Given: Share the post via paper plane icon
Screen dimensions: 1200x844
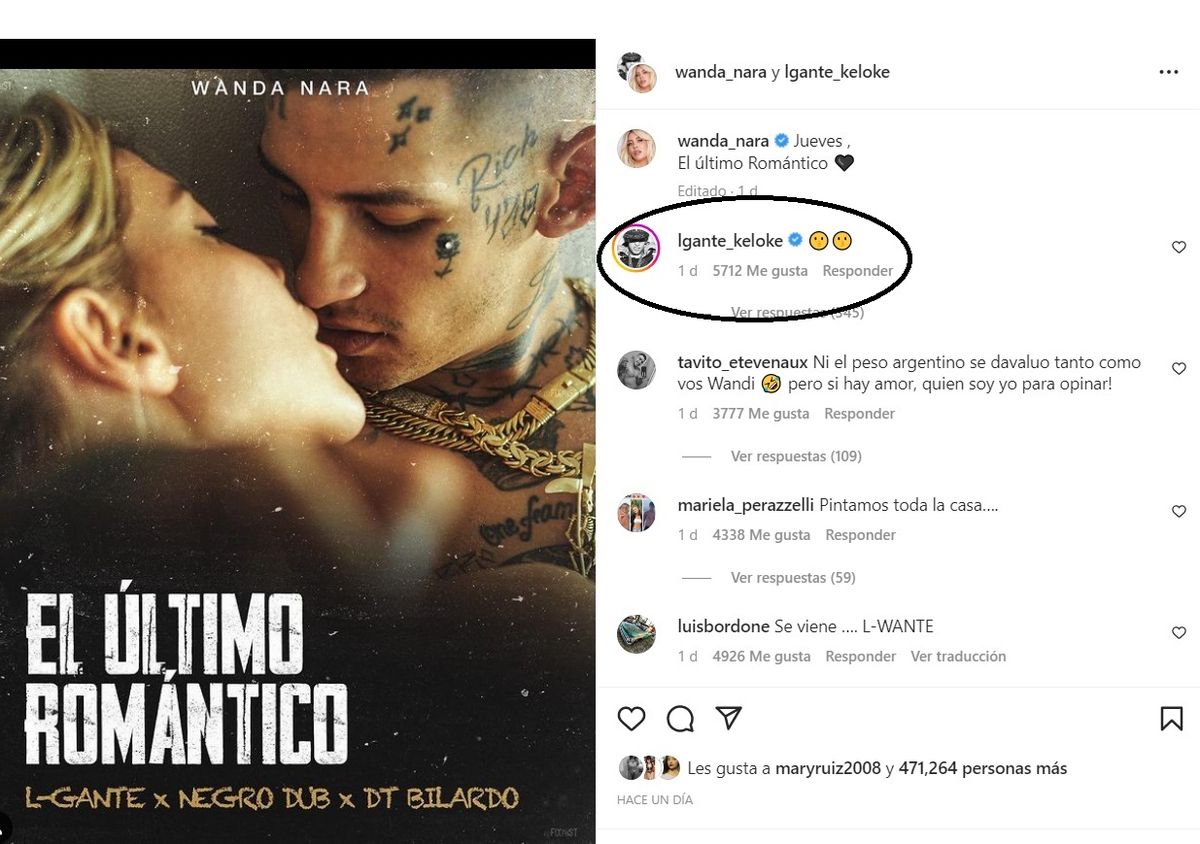Looking at the screenshot, I should pos(729,718).
